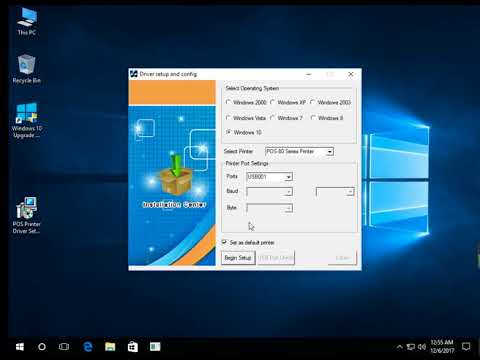Open the taskbar clock and date

[x=442, y=347]
